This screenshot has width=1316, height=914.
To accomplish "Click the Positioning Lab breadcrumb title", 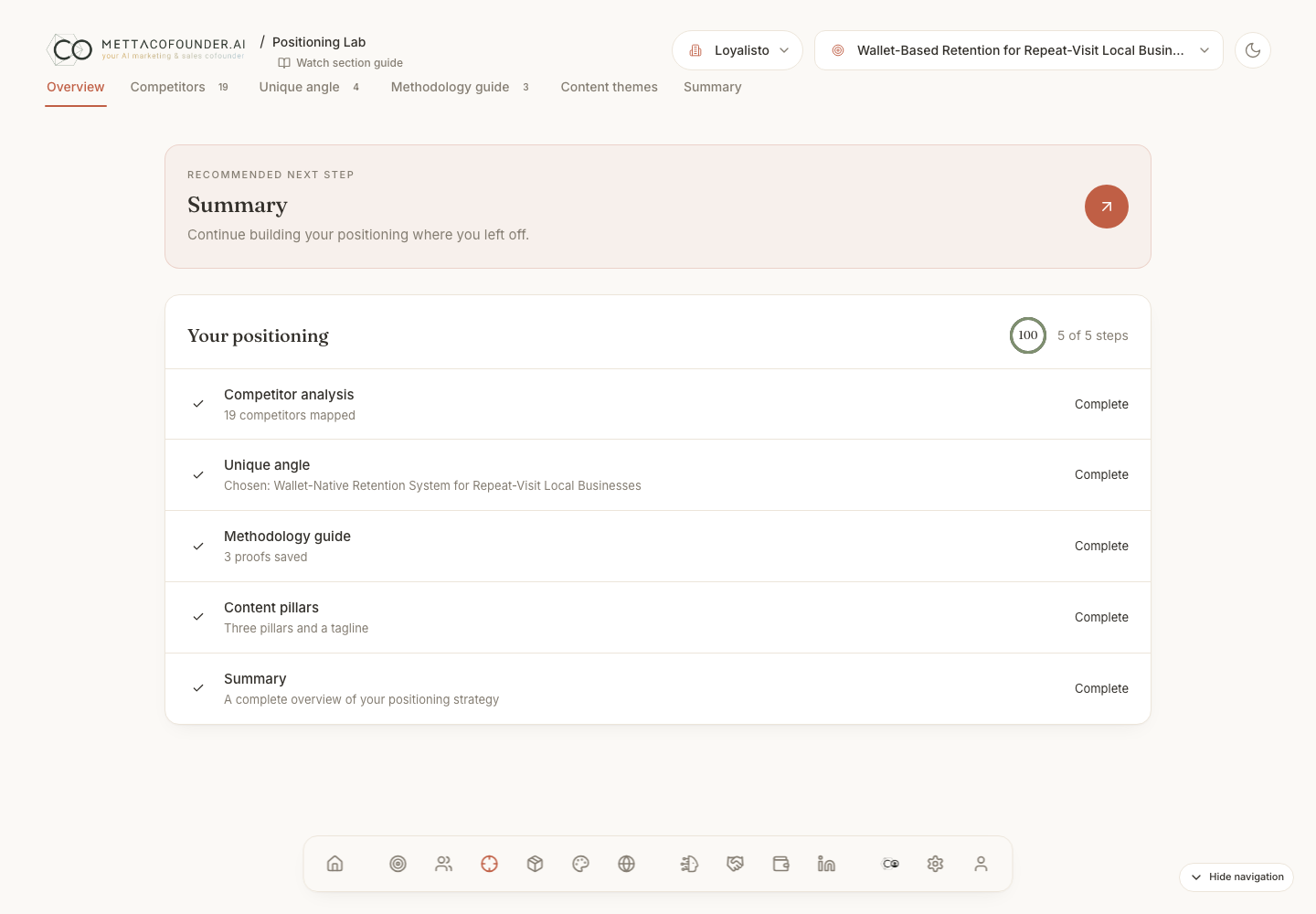I will 319,42.
